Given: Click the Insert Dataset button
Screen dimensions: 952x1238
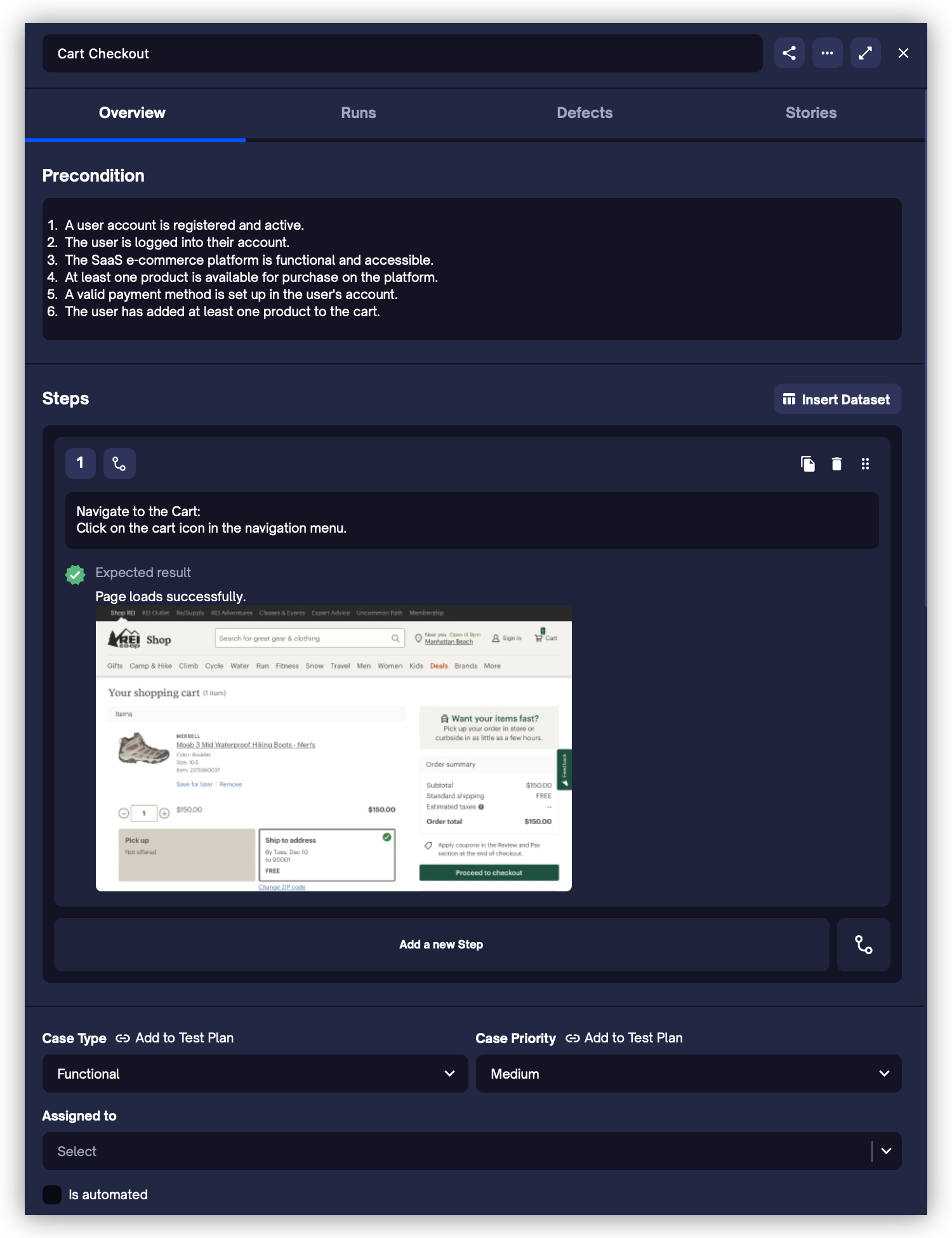Looking at the screenshot, I should coord(837,399).
